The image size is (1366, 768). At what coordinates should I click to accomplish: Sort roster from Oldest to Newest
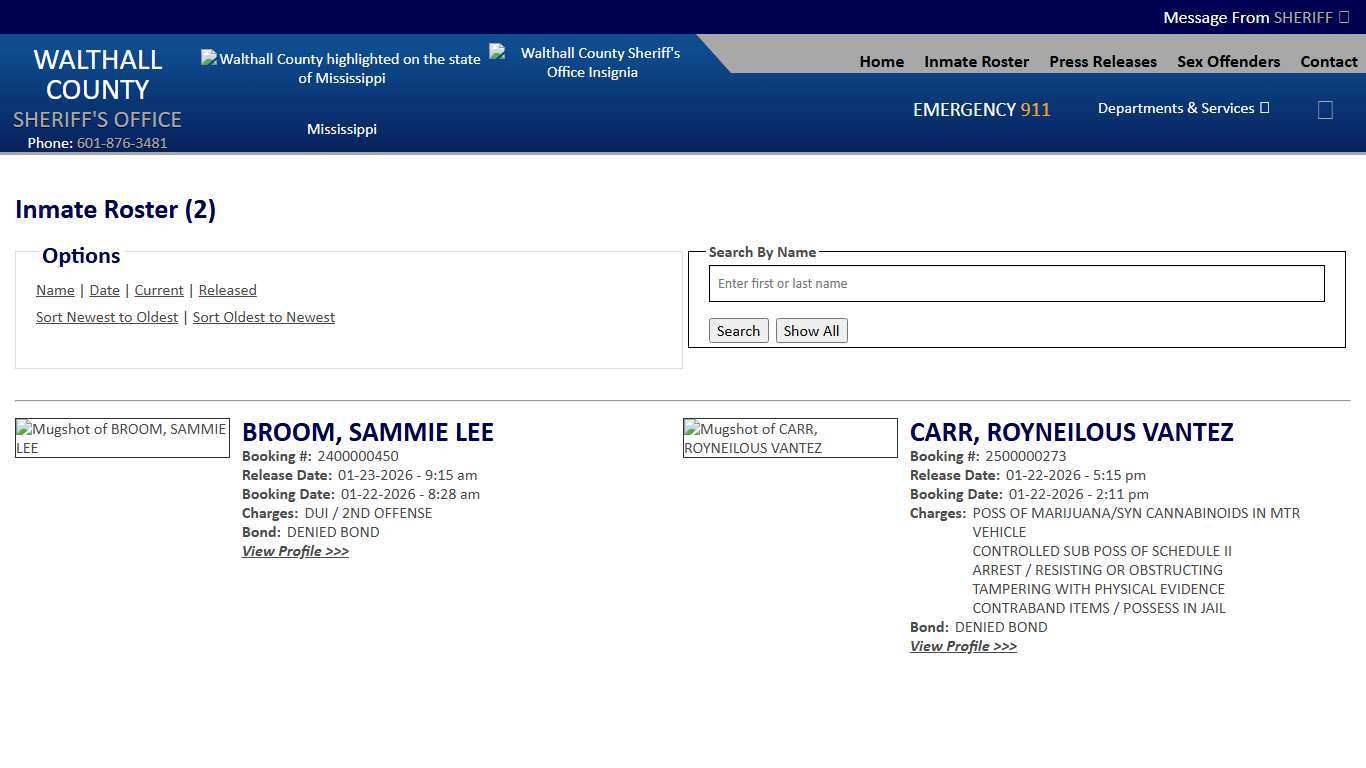263,317
